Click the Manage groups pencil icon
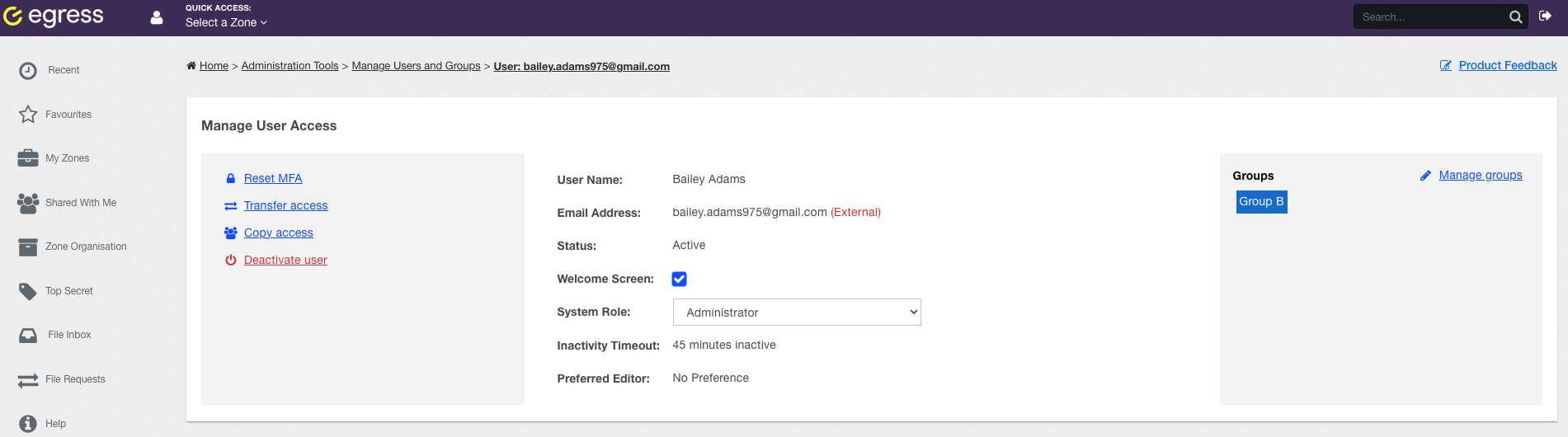1568x437 pixels. click(x=1425, y=176)
